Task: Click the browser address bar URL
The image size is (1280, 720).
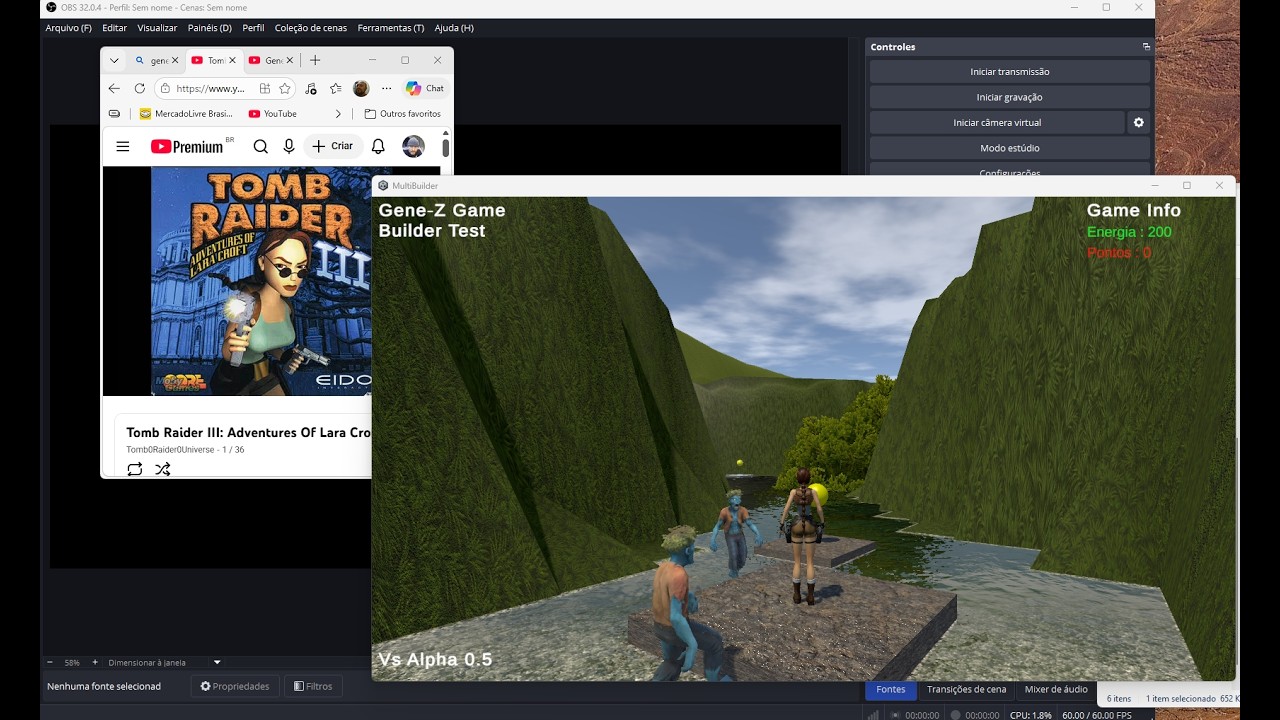Action: [x=210, y=88]
